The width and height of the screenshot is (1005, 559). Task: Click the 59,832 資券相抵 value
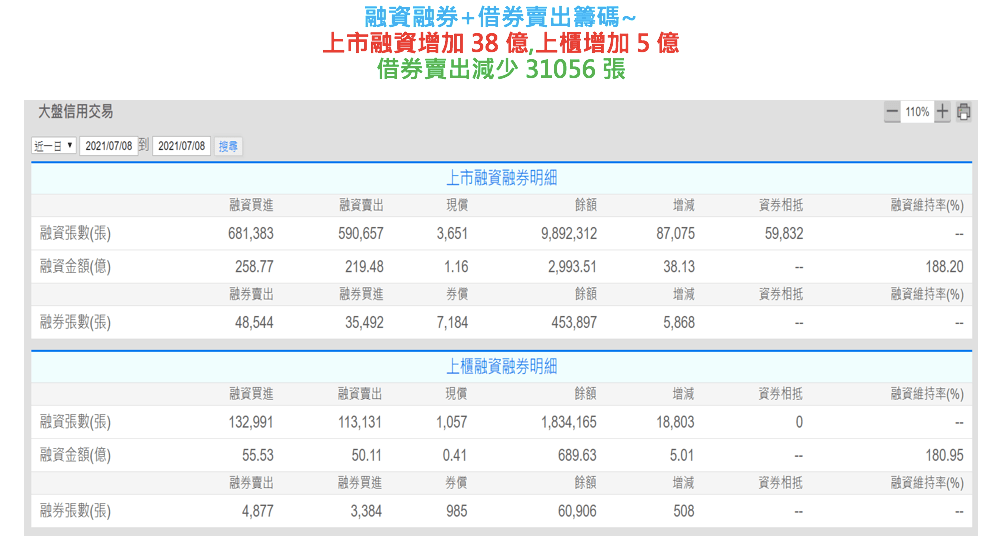pos(783,234)
